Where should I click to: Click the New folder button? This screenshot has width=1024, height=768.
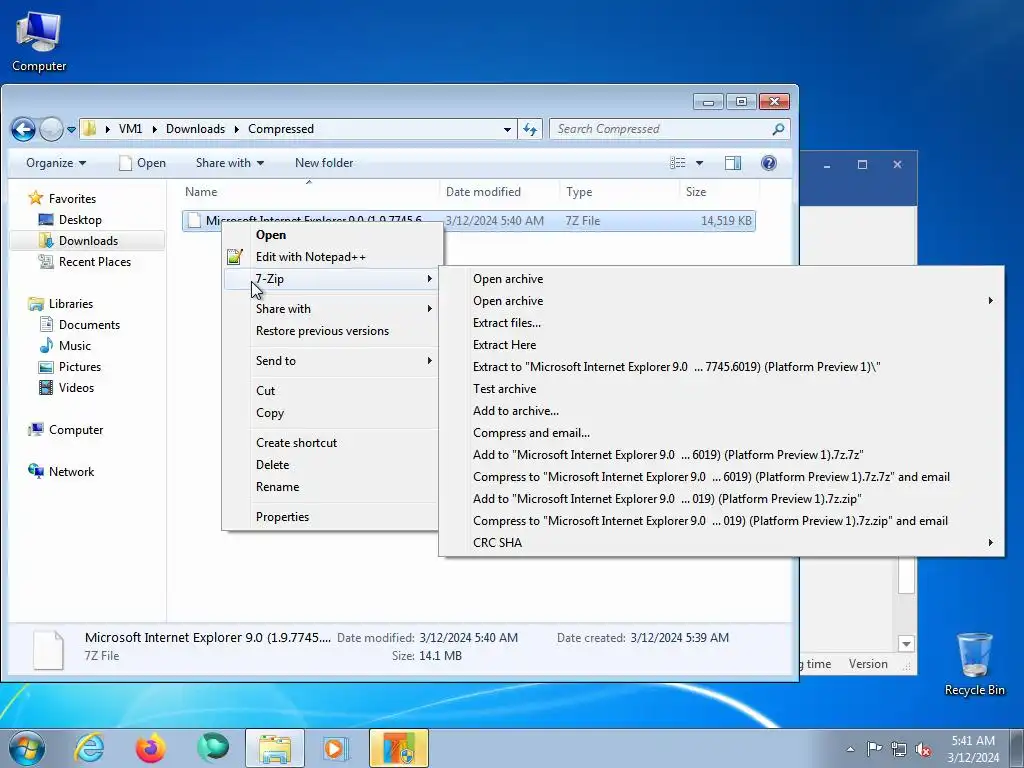pos(324,163)
